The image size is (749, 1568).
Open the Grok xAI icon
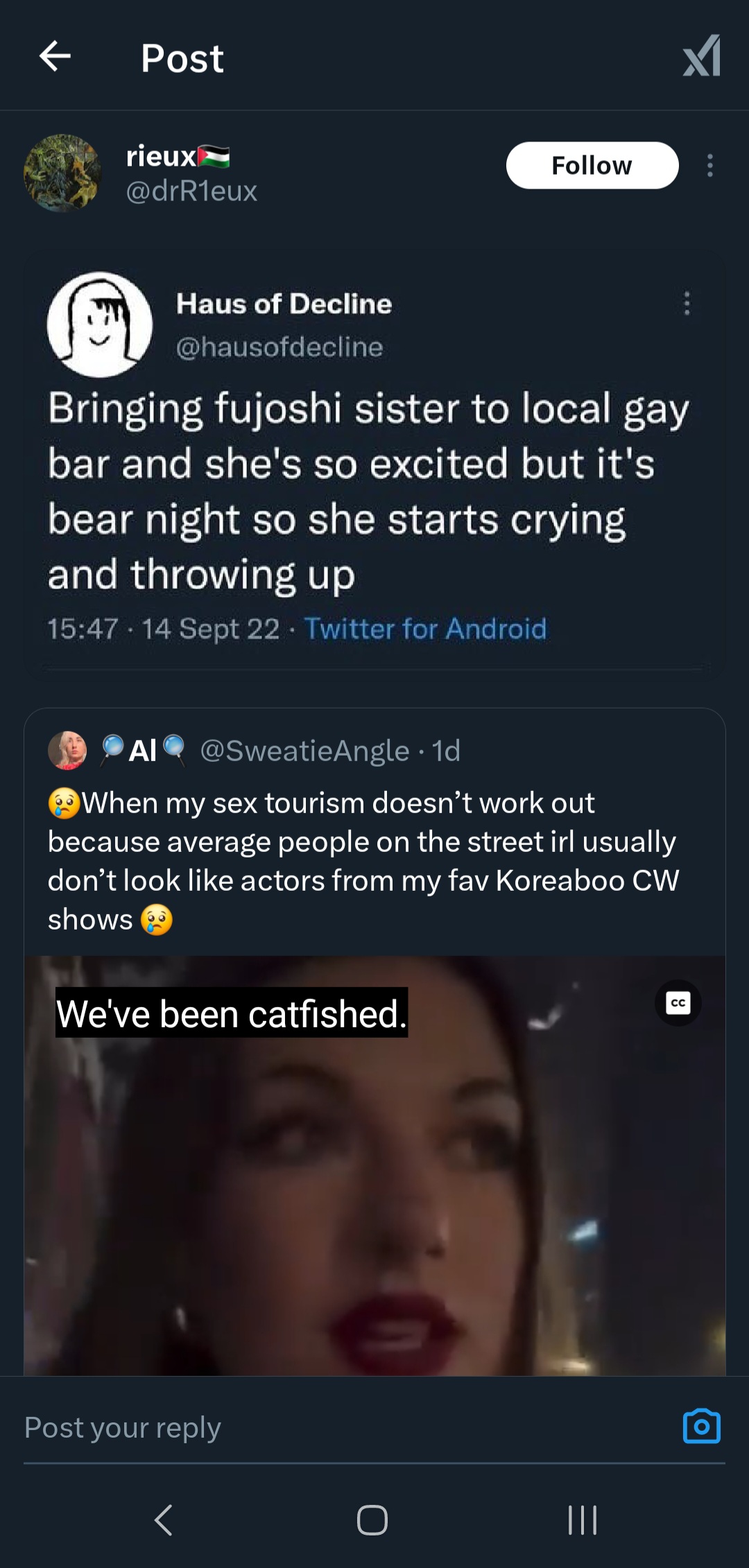(x=701, y=57)
